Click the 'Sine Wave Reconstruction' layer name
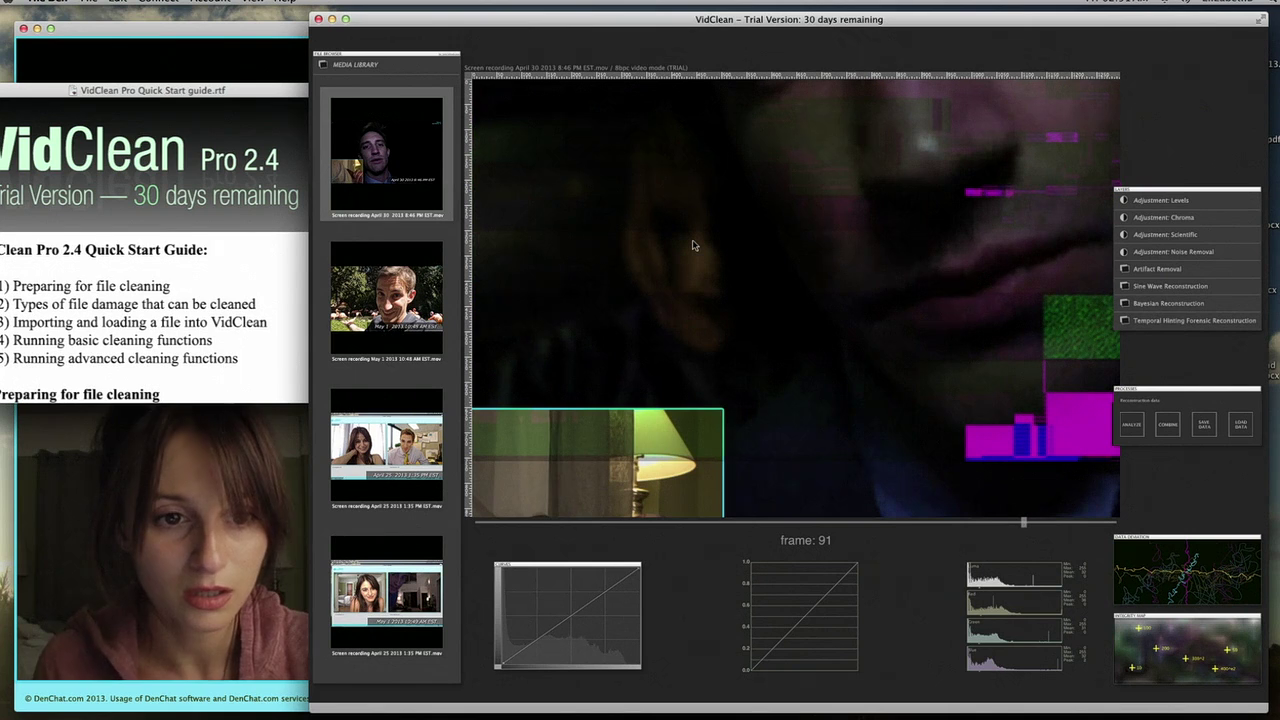1280x720 pixels. tap(1170, 286)
